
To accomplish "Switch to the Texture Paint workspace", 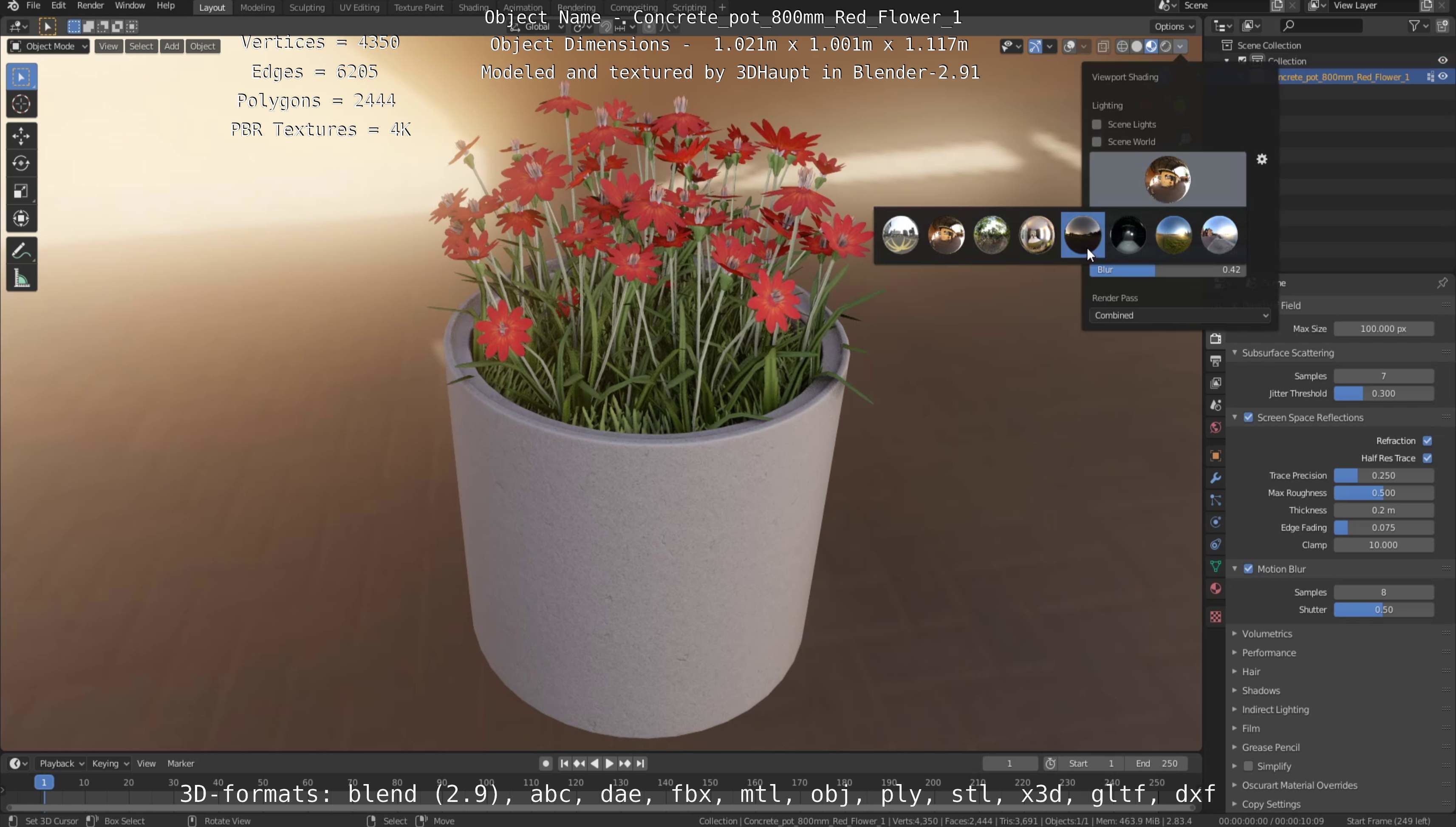I will tap(418, 8).
